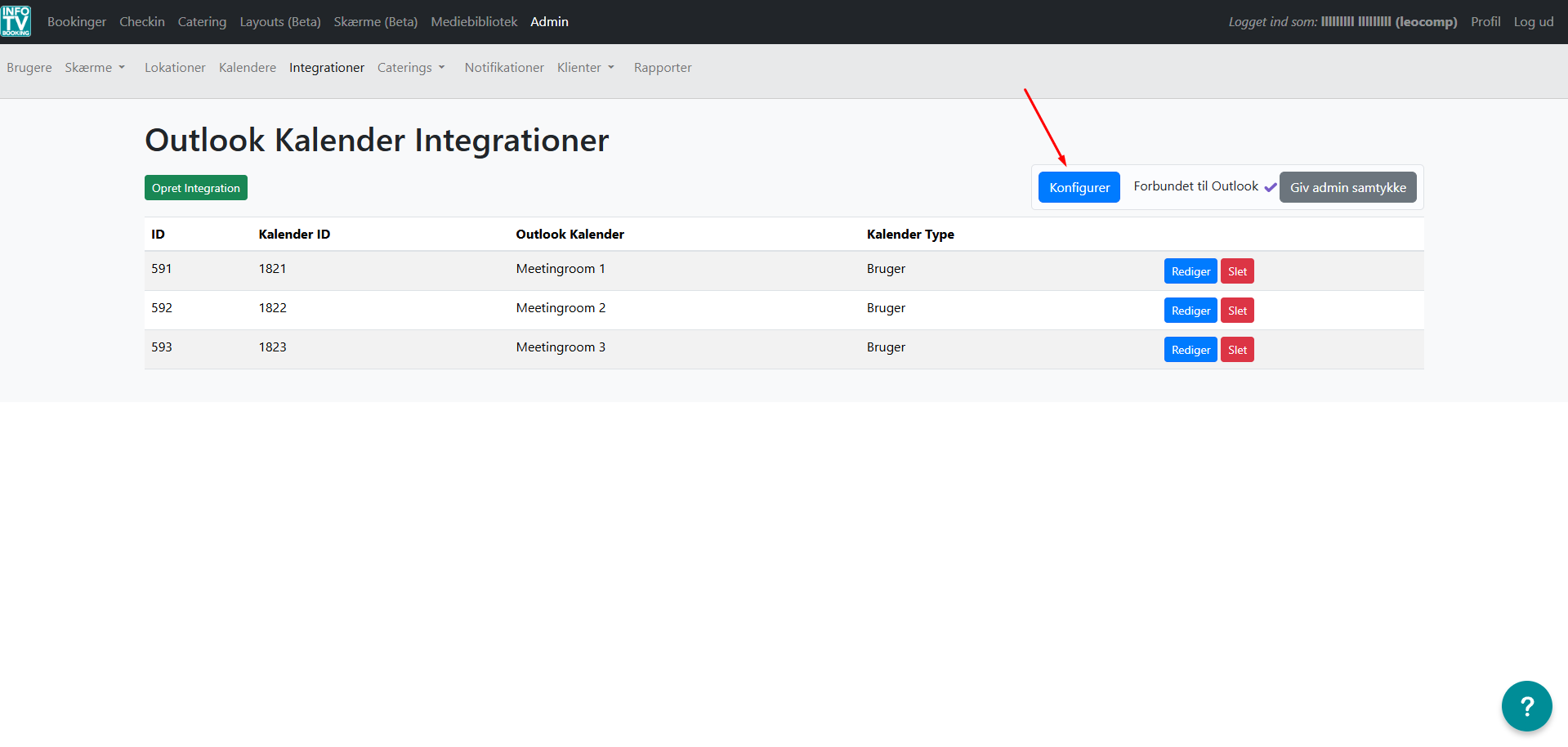Click Kalender ID value 1822
Screen dimensions: 1568x747
[x=272, y=308]
